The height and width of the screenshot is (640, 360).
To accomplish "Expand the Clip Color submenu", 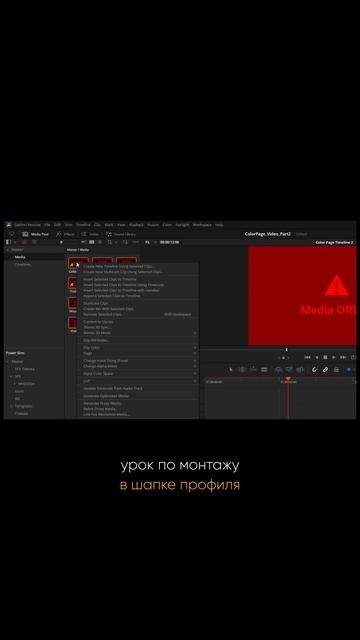I will (x=138, y=348).
